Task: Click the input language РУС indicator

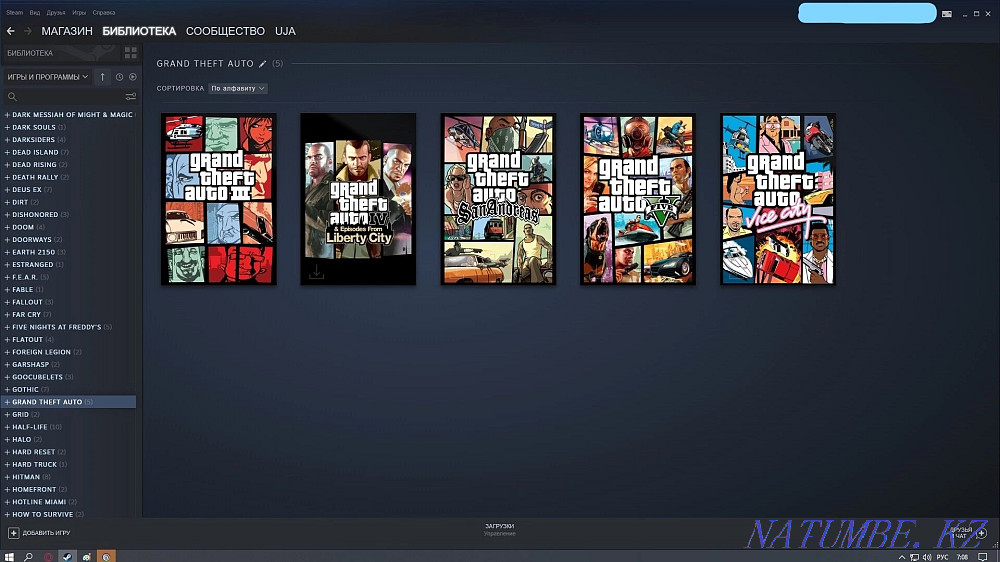Action: coord(942,557)
